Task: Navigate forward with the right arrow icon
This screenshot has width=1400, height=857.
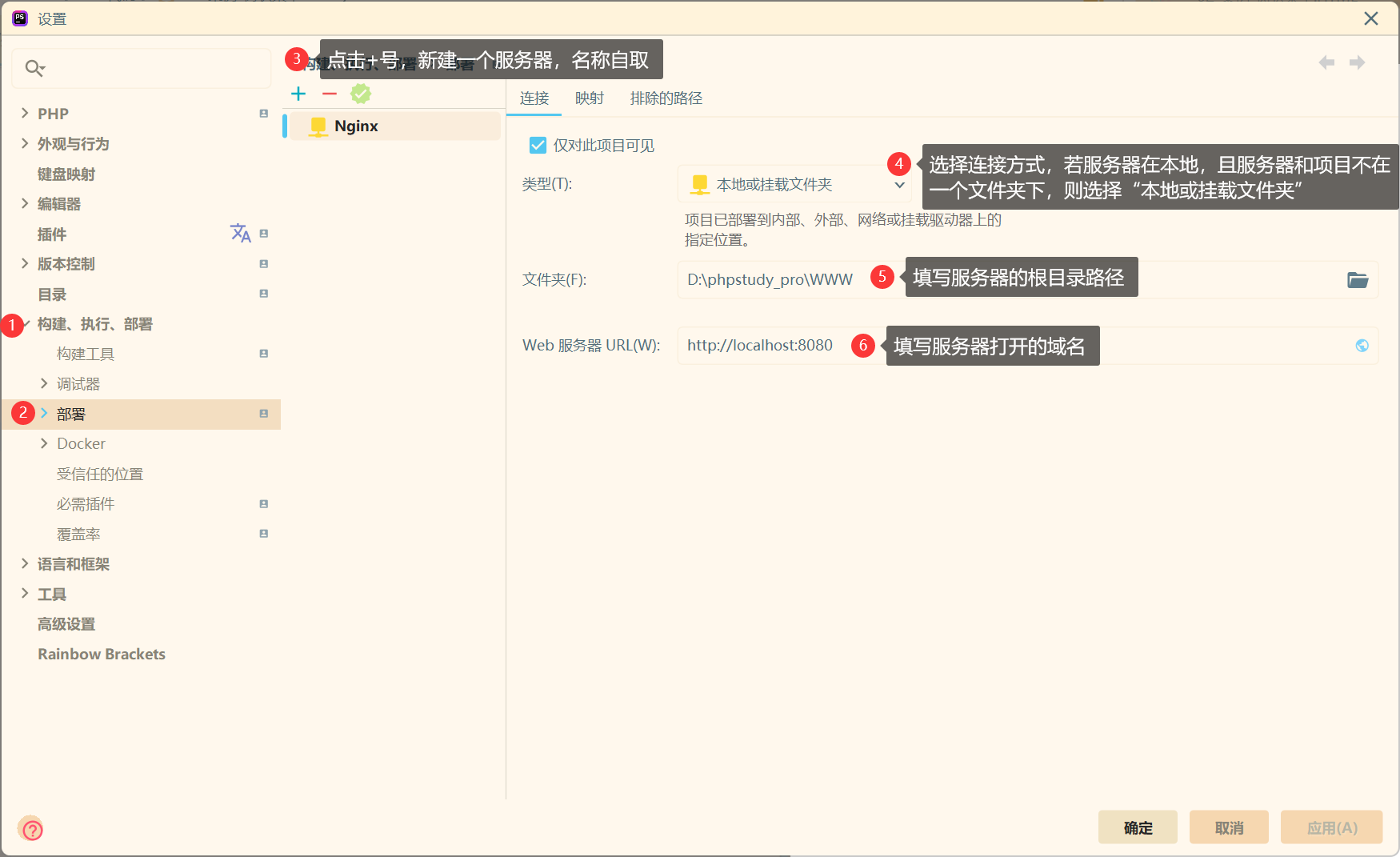Action: 1358,62
